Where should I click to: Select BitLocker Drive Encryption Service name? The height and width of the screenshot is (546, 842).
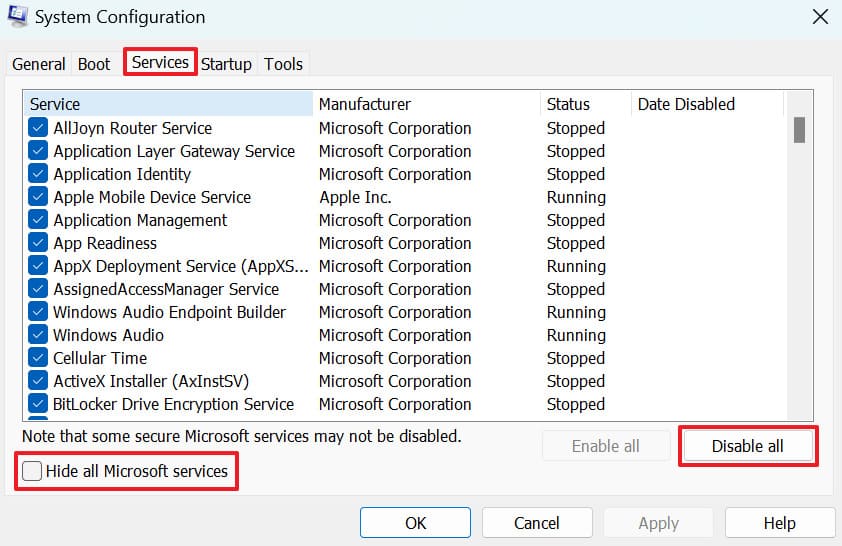point(173,404)
